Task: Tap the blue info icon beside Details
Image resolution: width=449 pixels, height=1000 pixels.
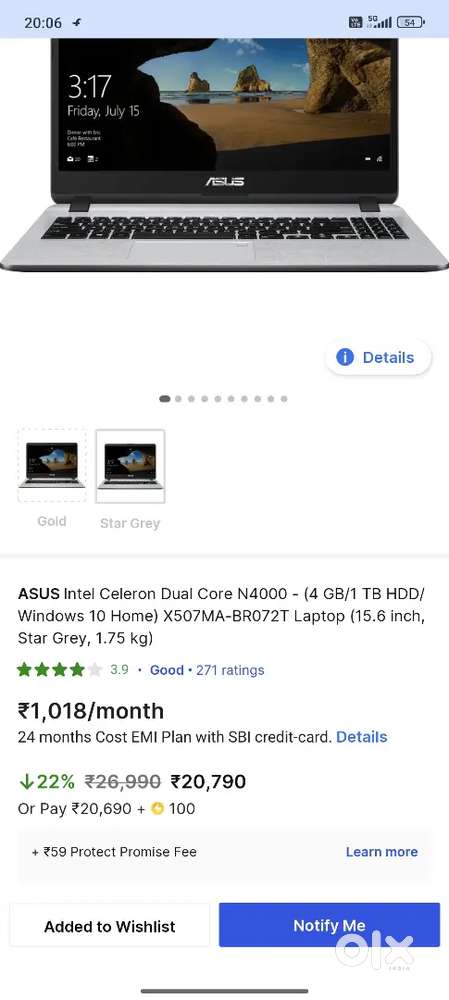Action: [x=344, y=357]
